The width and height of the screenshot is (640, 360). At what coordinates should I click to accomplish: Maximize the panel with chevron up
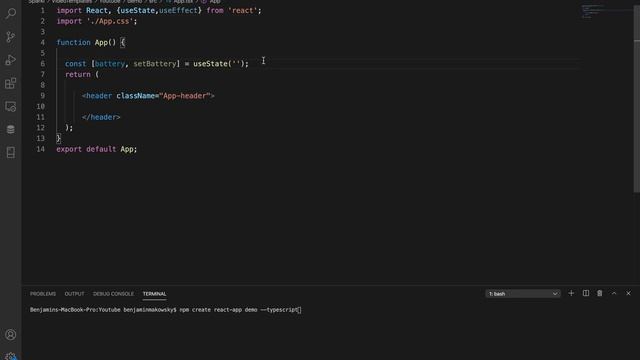coord(614,293)
